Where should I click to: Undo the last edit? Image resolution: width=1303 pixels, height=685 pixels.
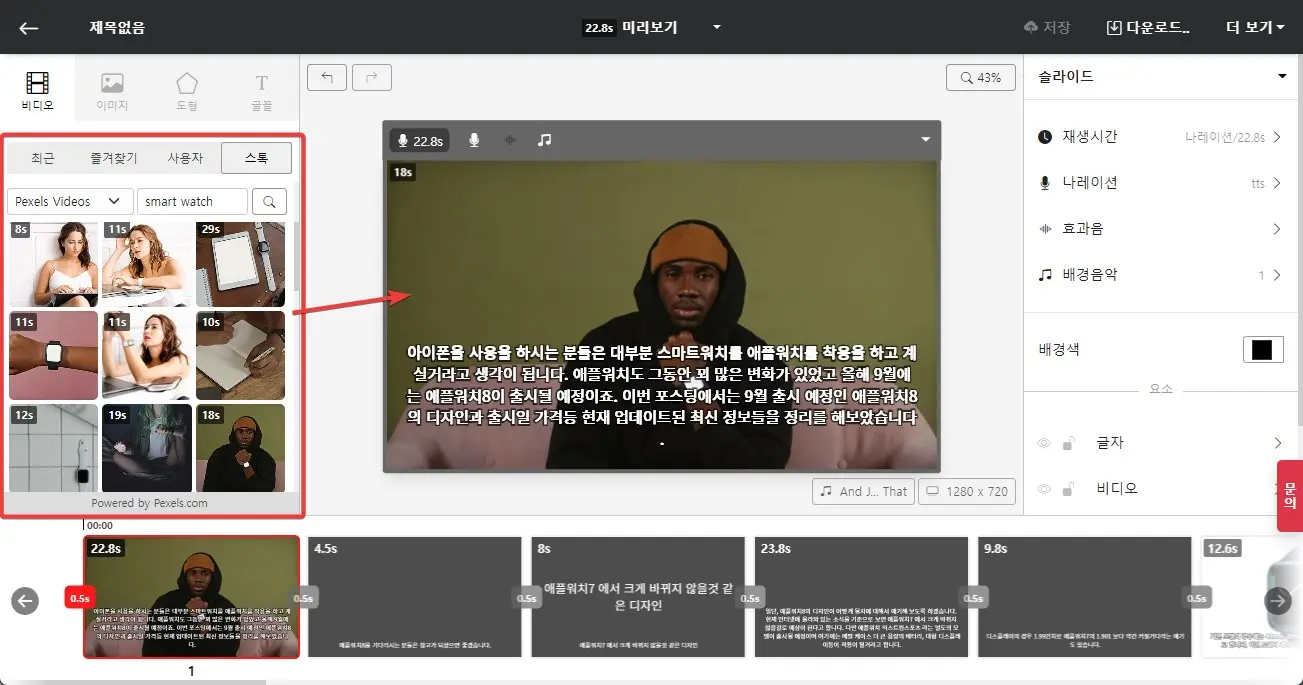click(x=327, y=77)
